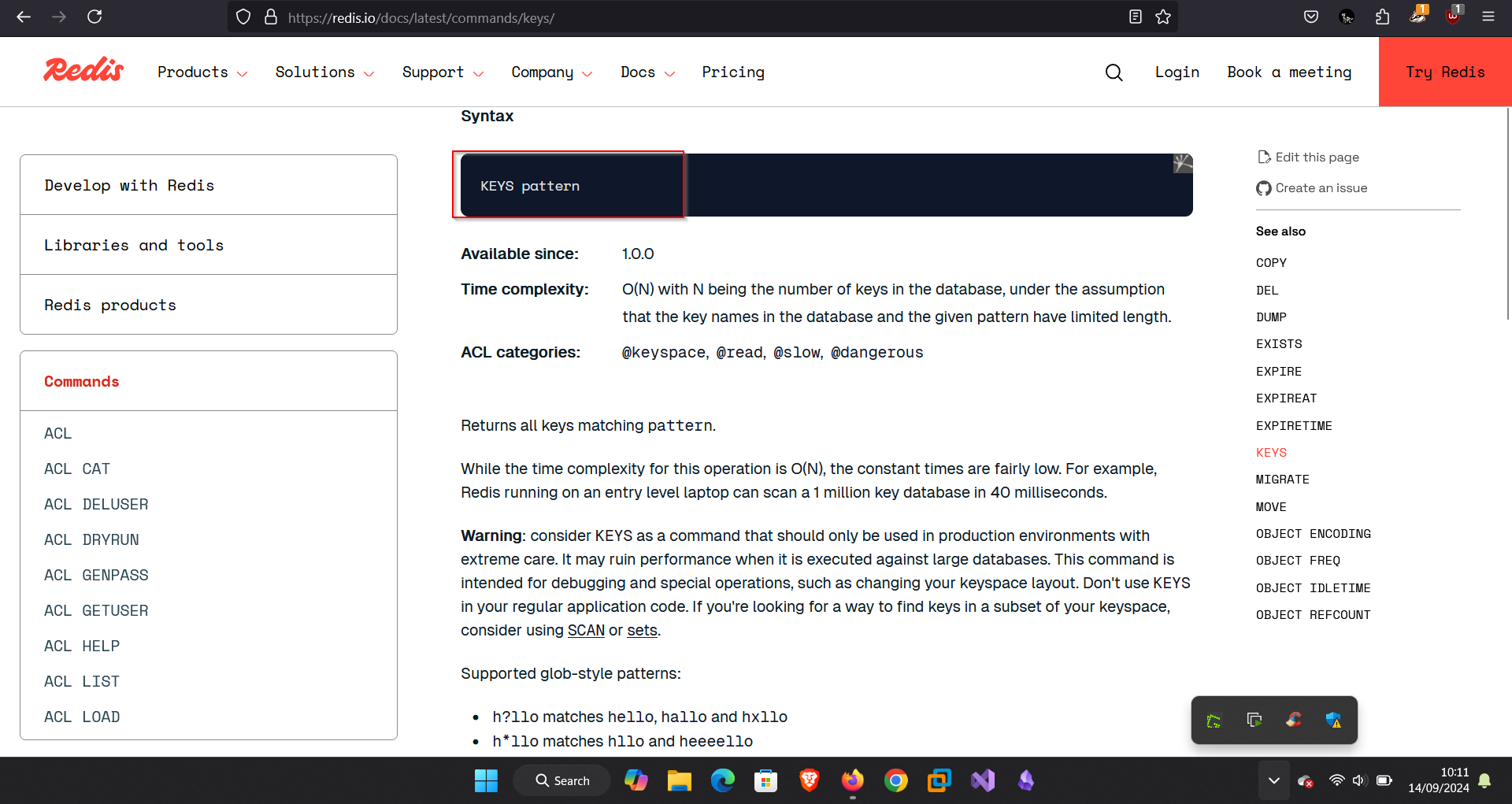Image resolution: width=1512 pixels, height=804 pixels.
Task: Open ACL GENPASS command in sidebar
Action: pos(96,575)
